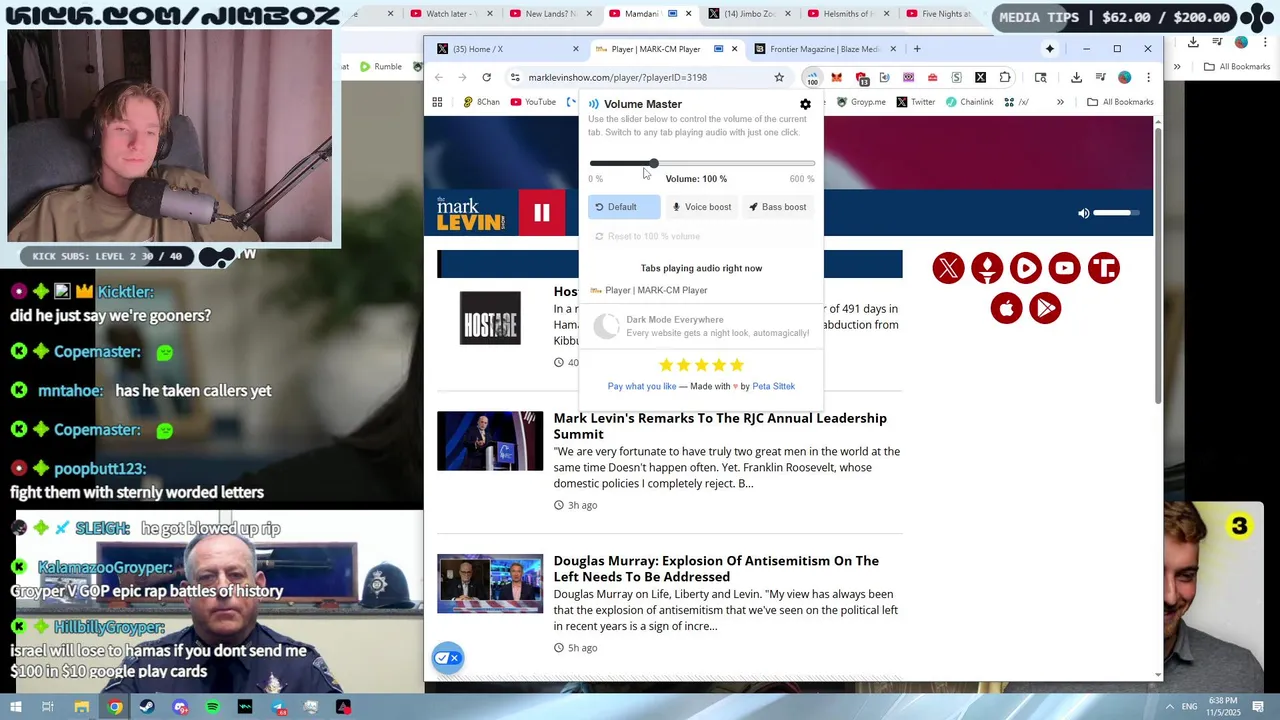The width and height of the screenshot is (1280, 720).
Task: Open the Chrome three-dot menu
Action: click(x=1148, y=77)
